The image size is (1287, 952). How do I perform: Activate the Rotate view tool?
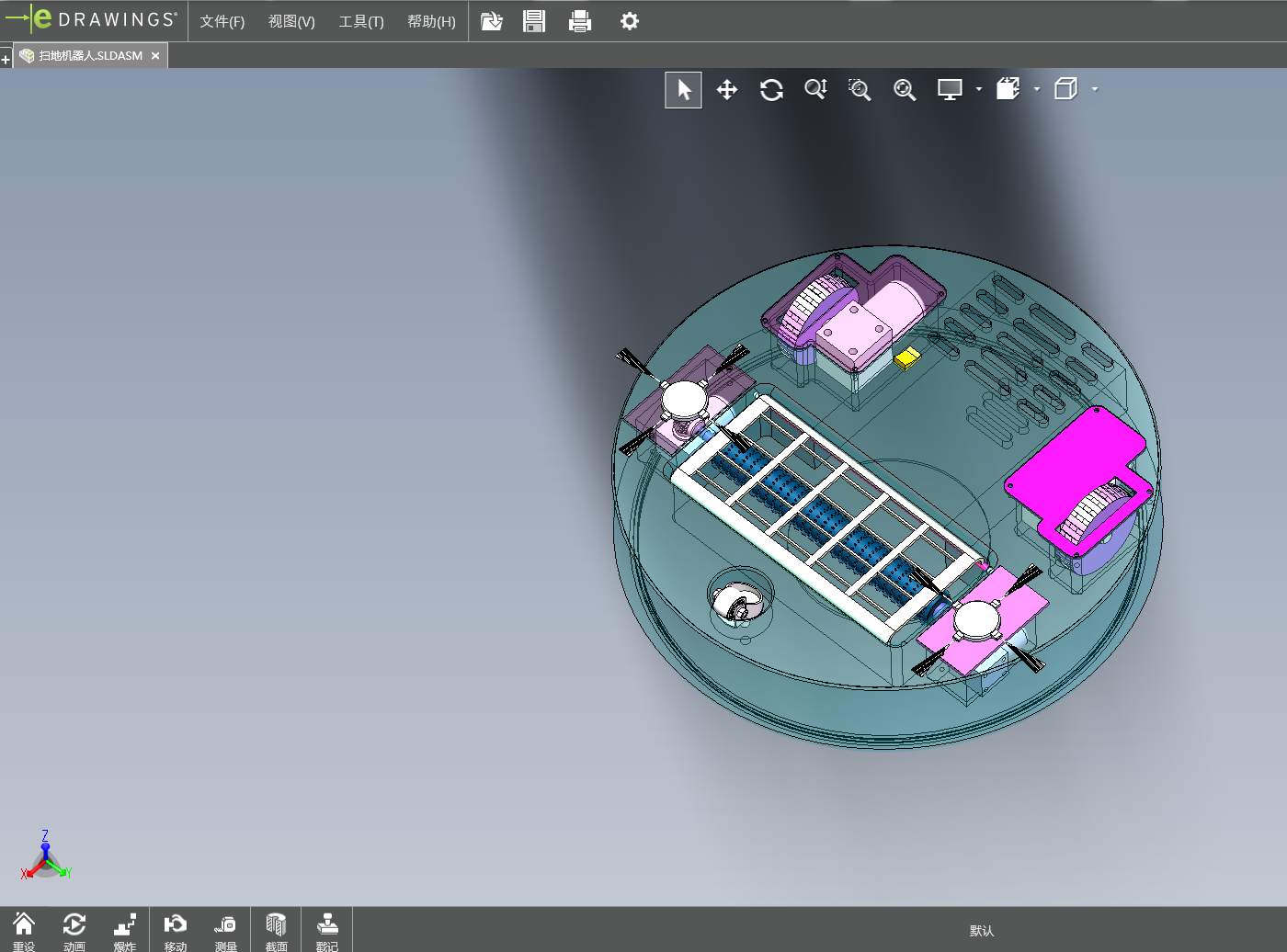[x=771, y=89]
